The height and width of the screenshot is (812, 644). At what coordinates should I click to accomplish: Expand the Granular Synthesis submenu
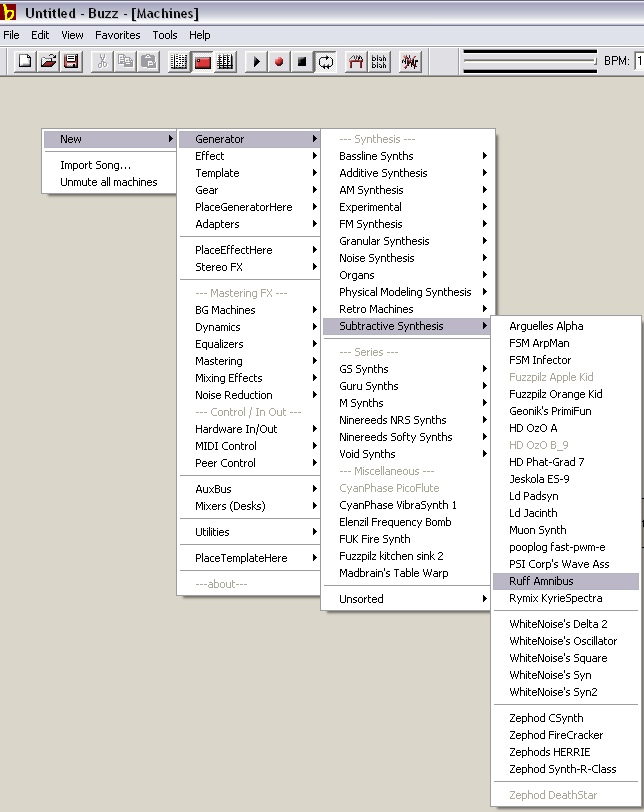click(x=406, y=241)
